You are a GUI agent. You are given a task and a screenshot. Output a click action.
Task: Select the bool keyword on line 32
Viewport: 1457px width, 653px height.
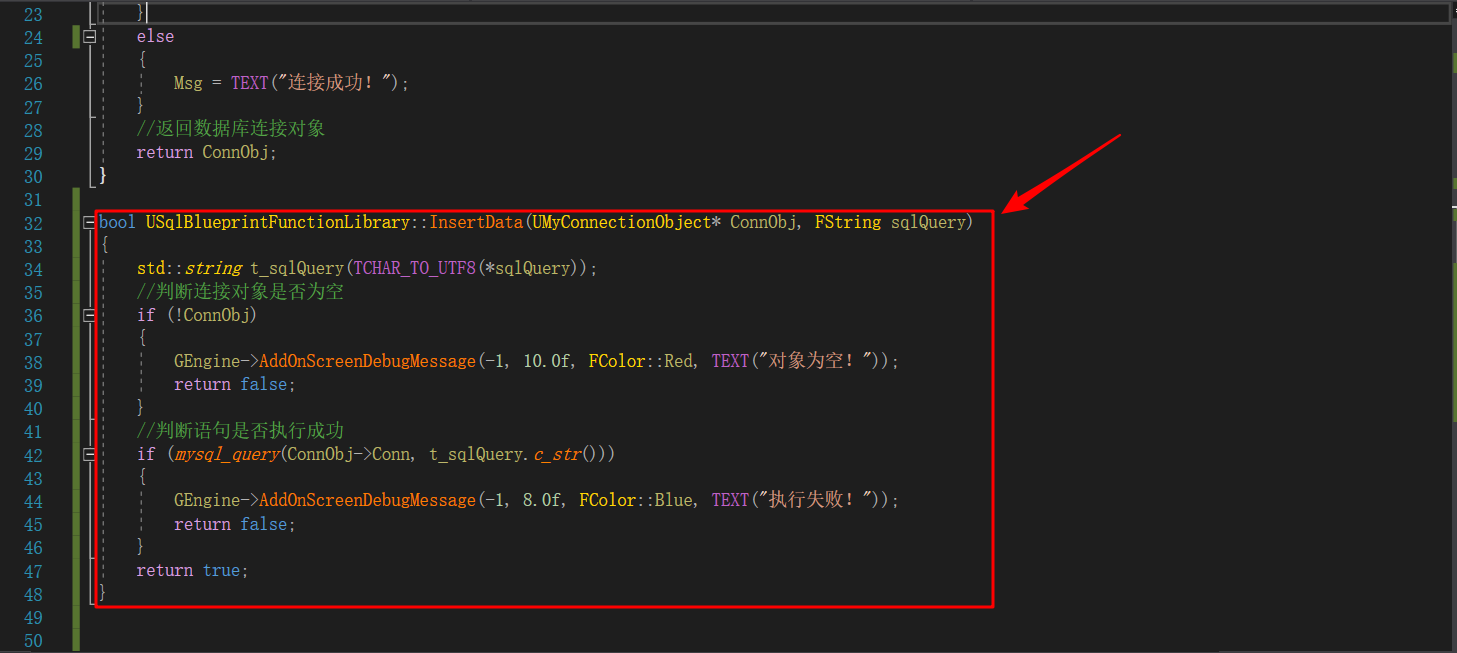point(116,222)
